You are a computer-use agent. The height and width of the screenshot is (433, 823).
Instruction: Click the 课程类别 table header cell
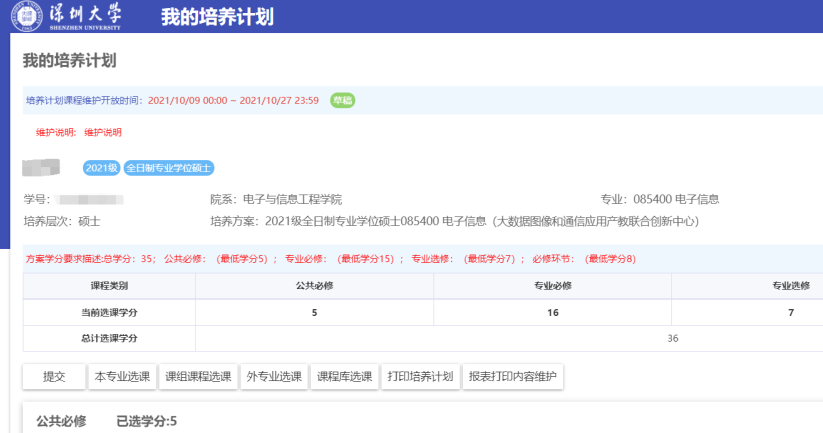click(x=108, y=285)
